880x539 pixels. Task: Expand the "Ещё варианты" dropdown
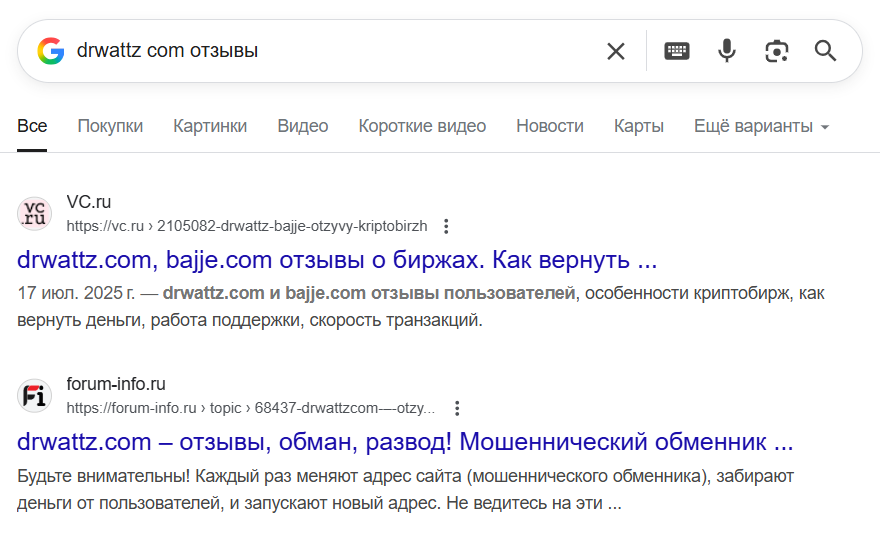click(x=762, y=126)
